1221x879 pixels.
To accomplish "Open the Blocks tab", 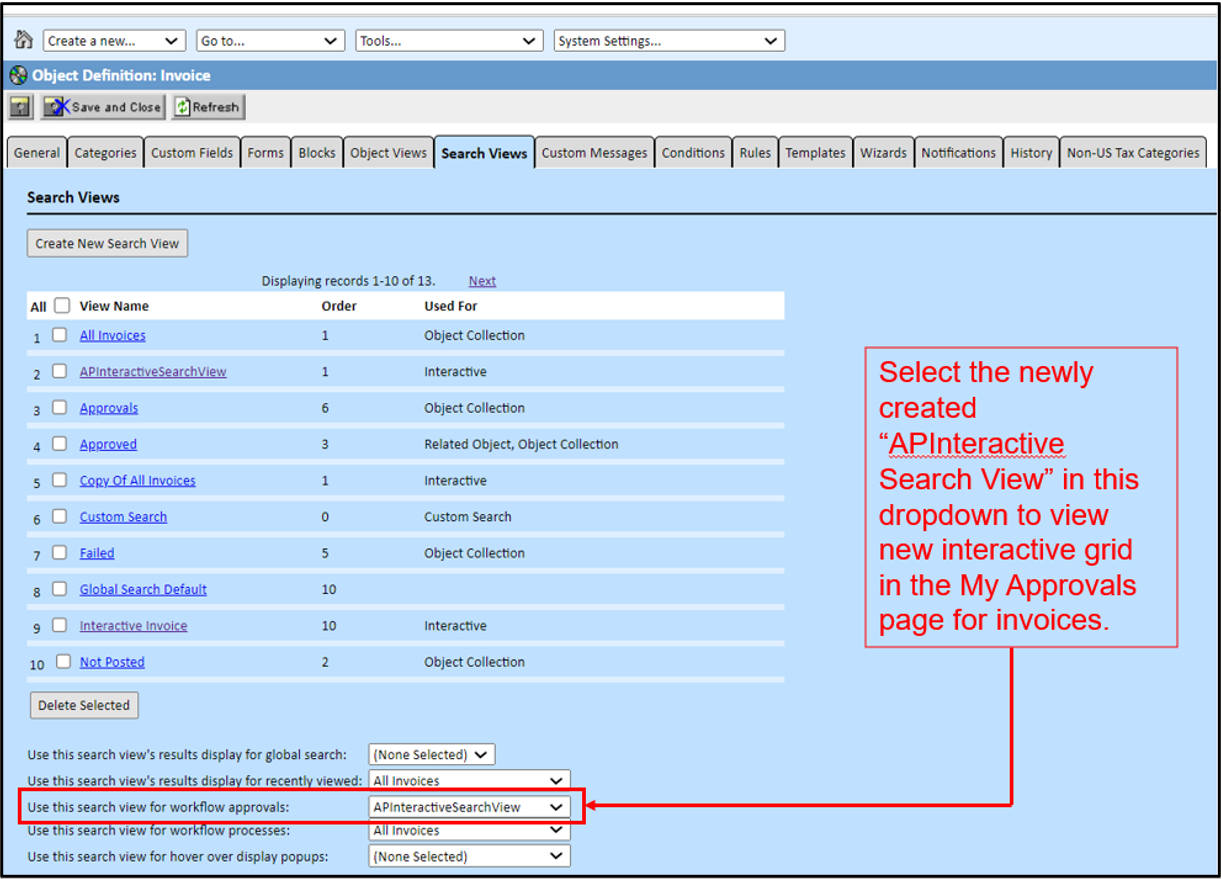I will click(317, 153).
